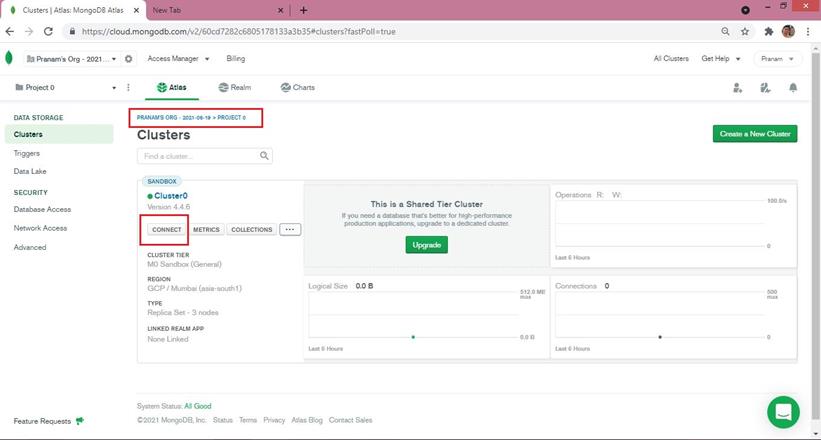This screenshot has width=821, height=440.
Task: Open the chat support bubble
Action: (x=783, y=412)
